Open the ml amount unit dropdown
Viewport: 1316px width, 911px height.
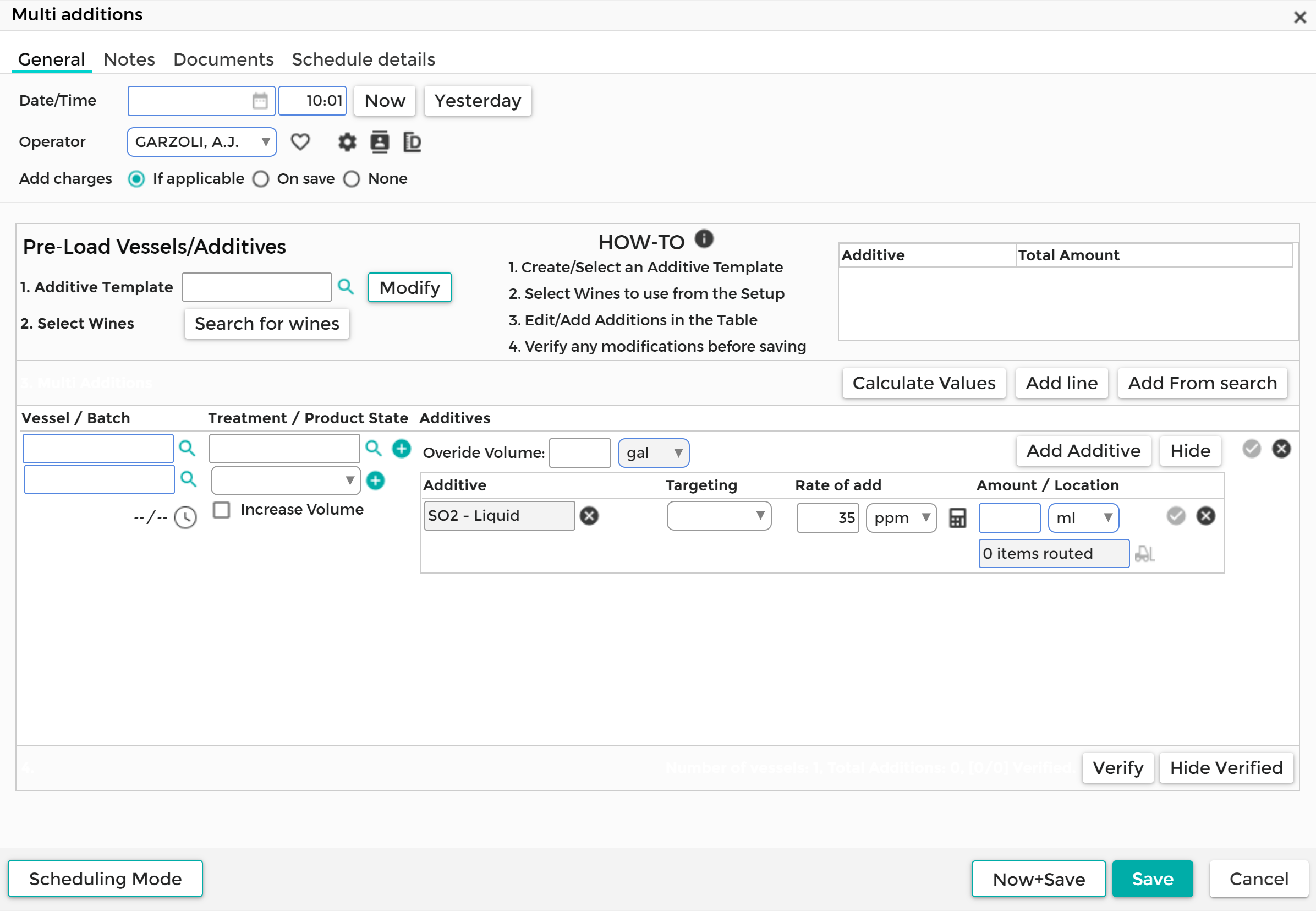[x=1083, y=519]
